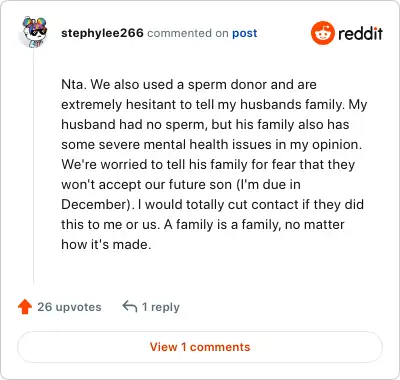Viewport: 400px width, 380px height.
Task: Click the curved reply arrow icon
Action: 130,306
